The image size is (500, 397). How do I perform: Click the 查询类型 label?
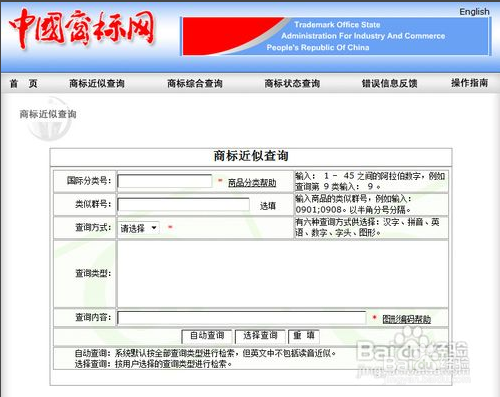click(93, 274)
